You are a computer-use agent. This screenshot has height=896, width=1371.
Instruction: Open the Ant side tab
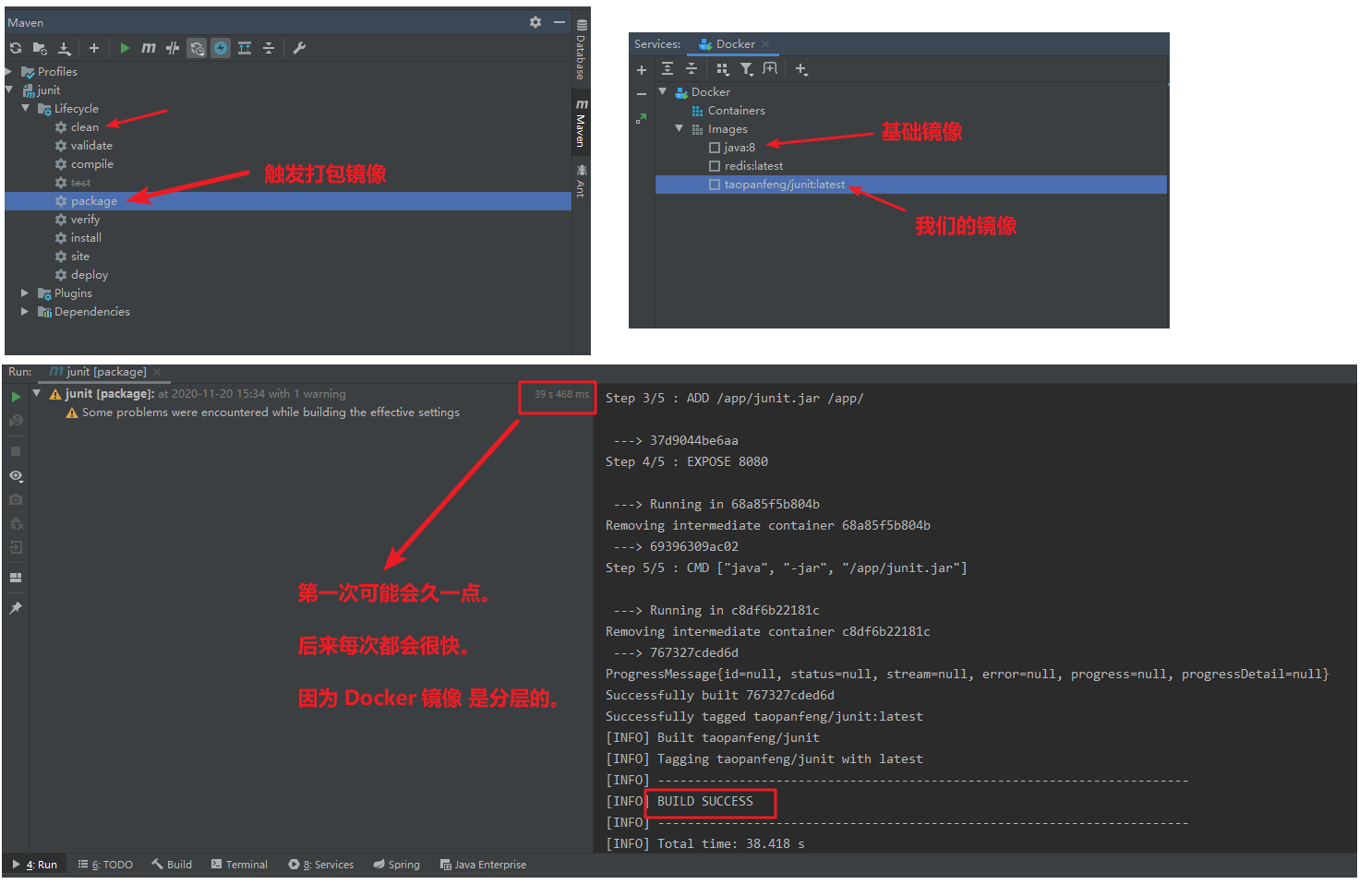coord(581,180)
